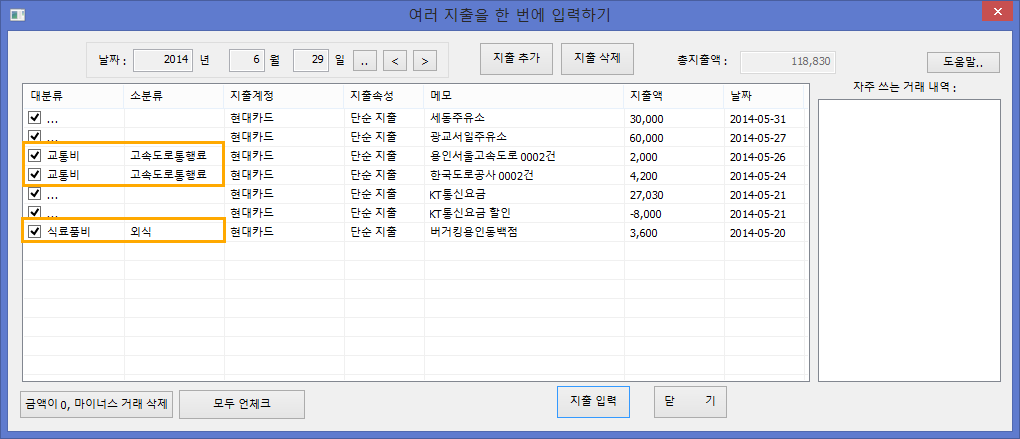
Task: Uncheck the 세종주유소 expense row
Action: coord(35,118)
